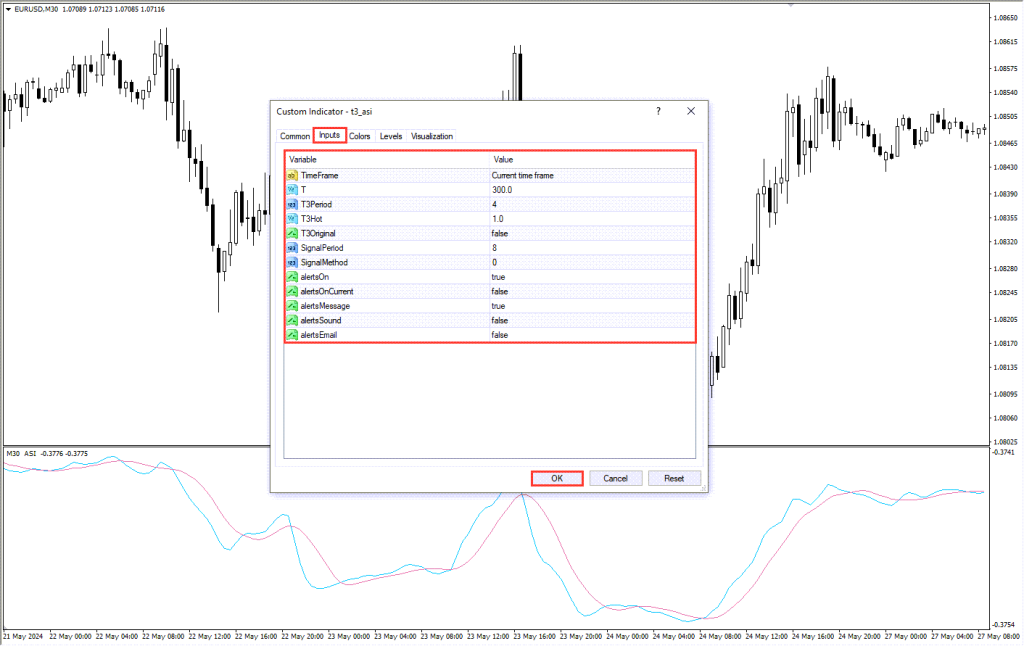Screen dimensions: 1024x646
Task: Click the alertsMessage variable name
Action: (325, 306)
